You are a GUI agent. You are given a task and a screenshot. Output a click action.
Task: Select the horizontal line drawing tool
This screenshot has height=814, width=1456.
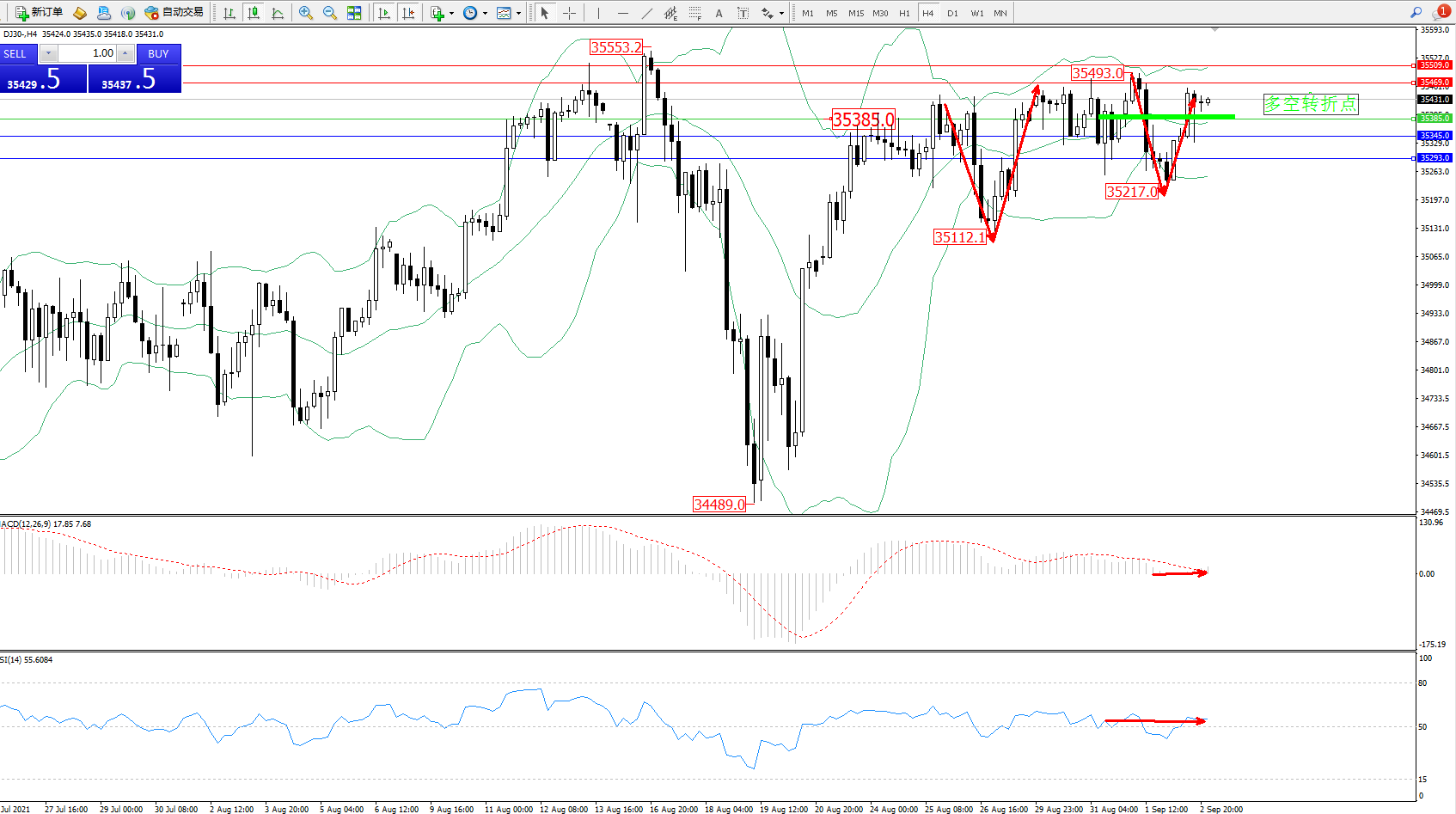point(622,13)
